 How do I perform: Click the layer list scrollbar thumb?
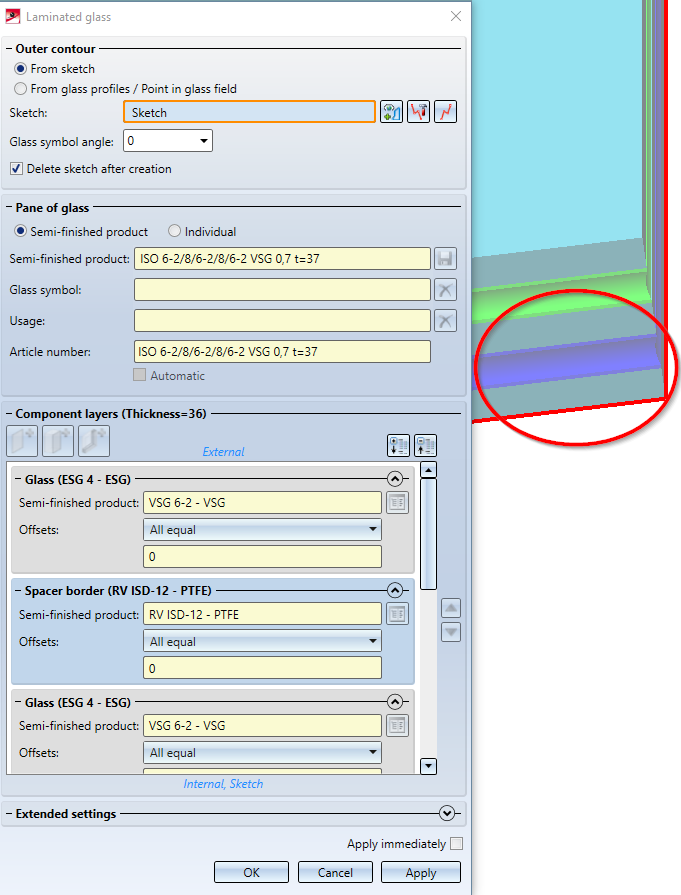[428, 534]
